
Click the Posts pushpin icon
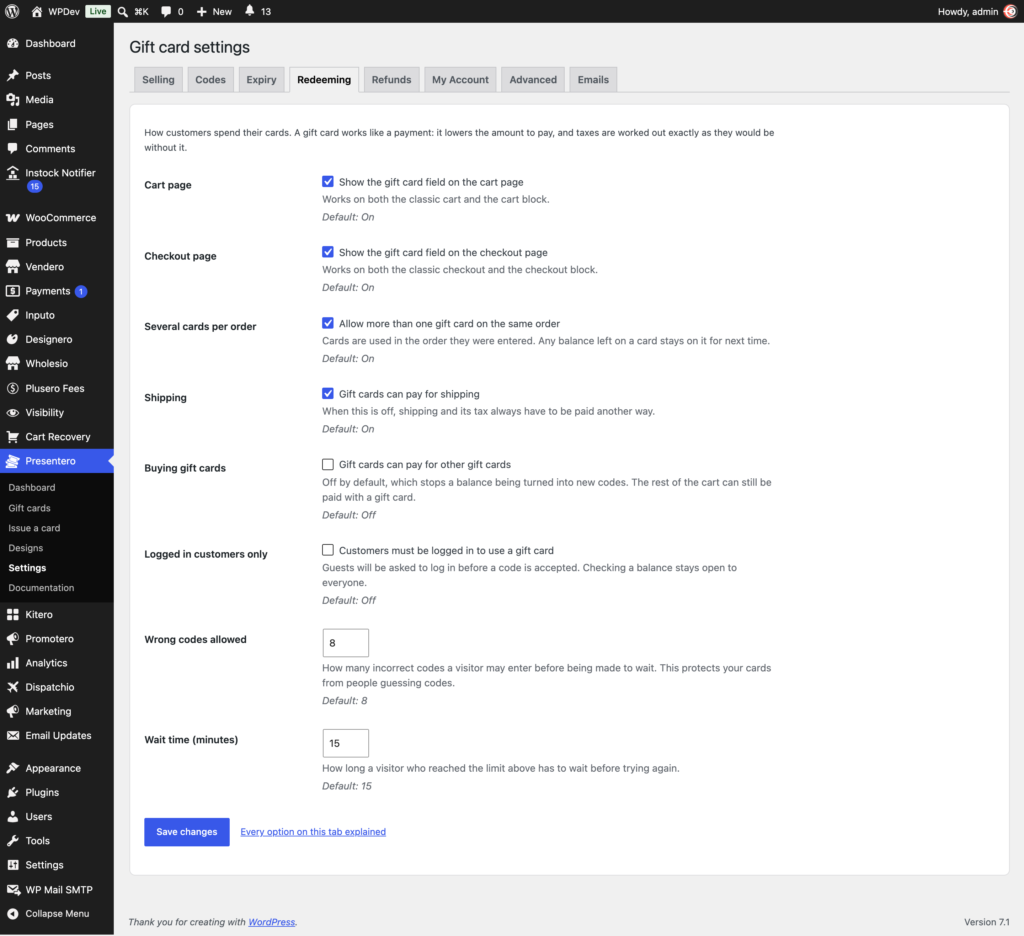click(12, 75)
